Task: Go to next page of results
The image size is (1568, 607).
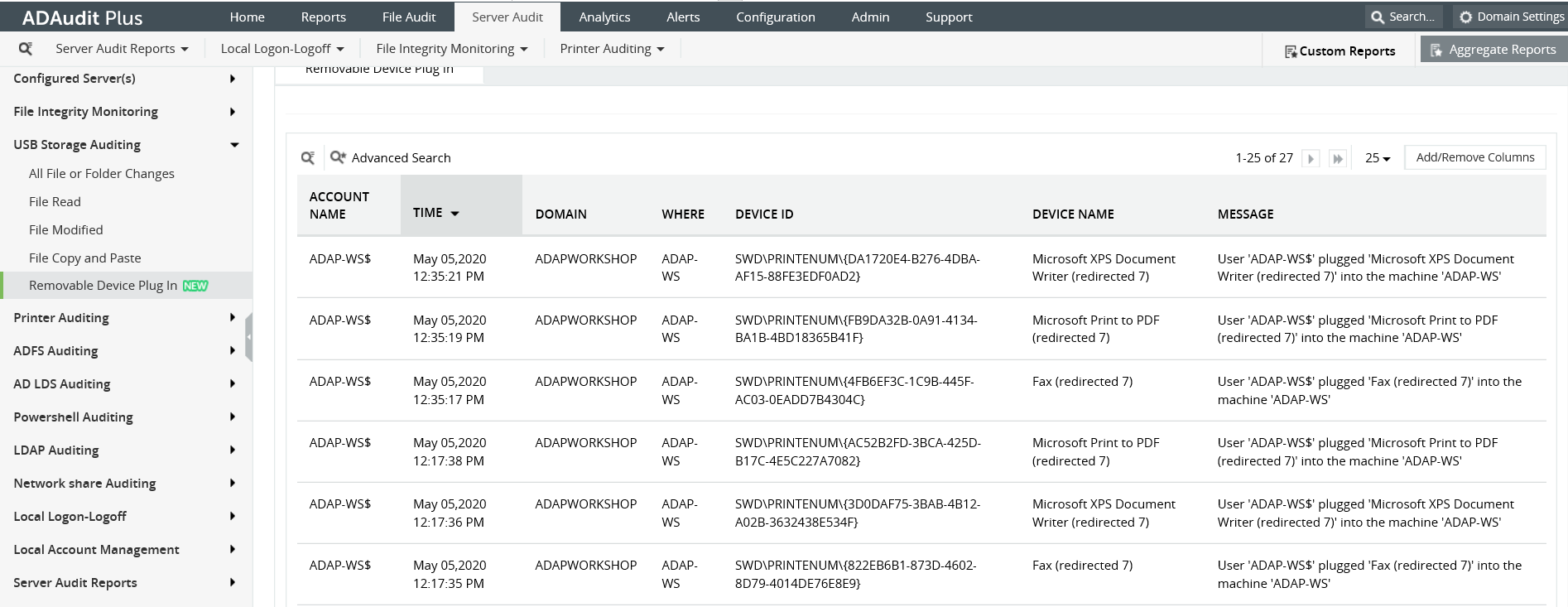Action: coord(1310,158)
